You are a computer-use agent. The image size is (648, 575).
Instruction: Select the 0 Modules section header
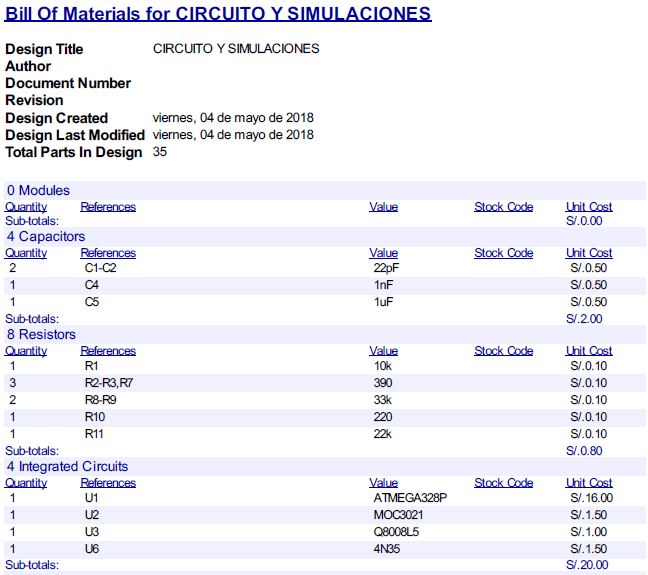[x=38, y=190]
